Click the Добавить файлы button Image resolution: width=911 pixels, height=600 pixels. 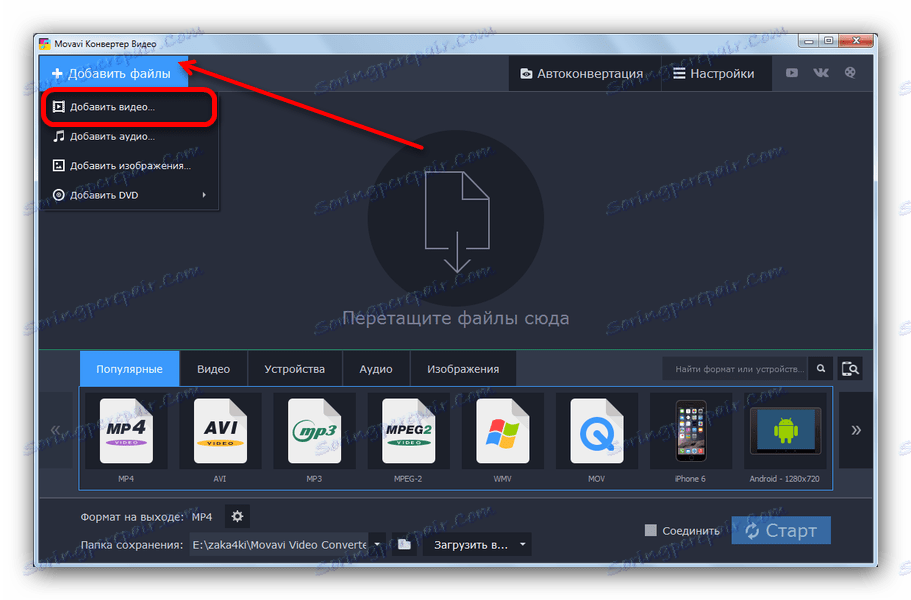click(114, 73)
